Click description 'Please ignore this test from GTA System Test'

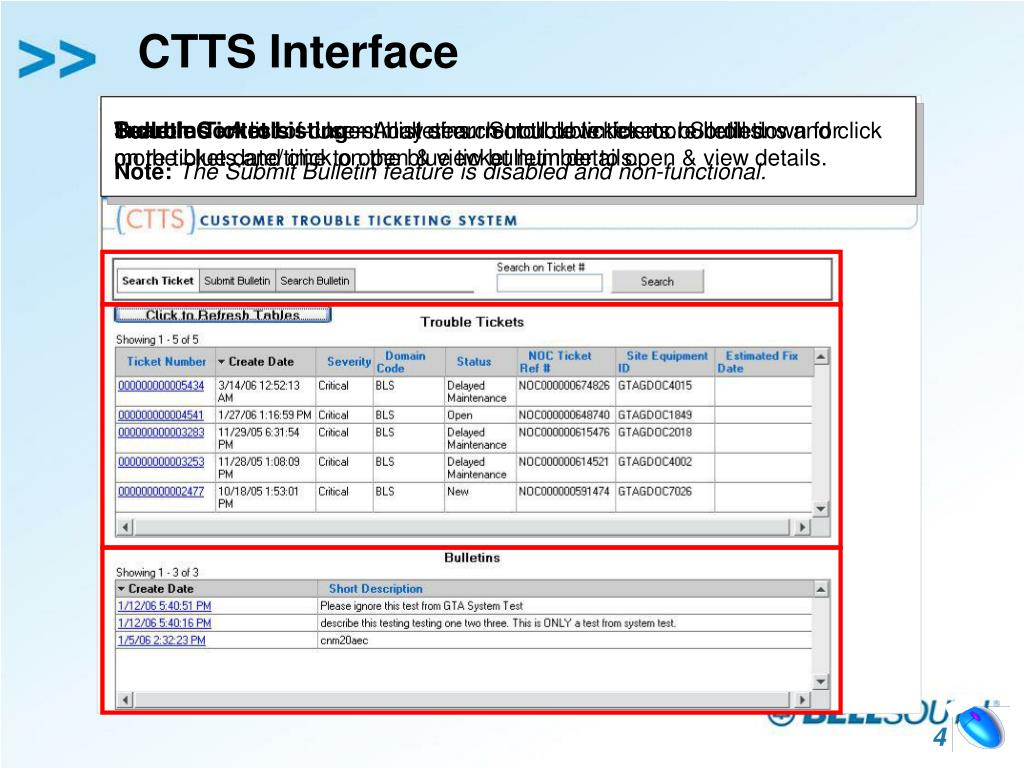pyautogui.click(x=421, y=606)
